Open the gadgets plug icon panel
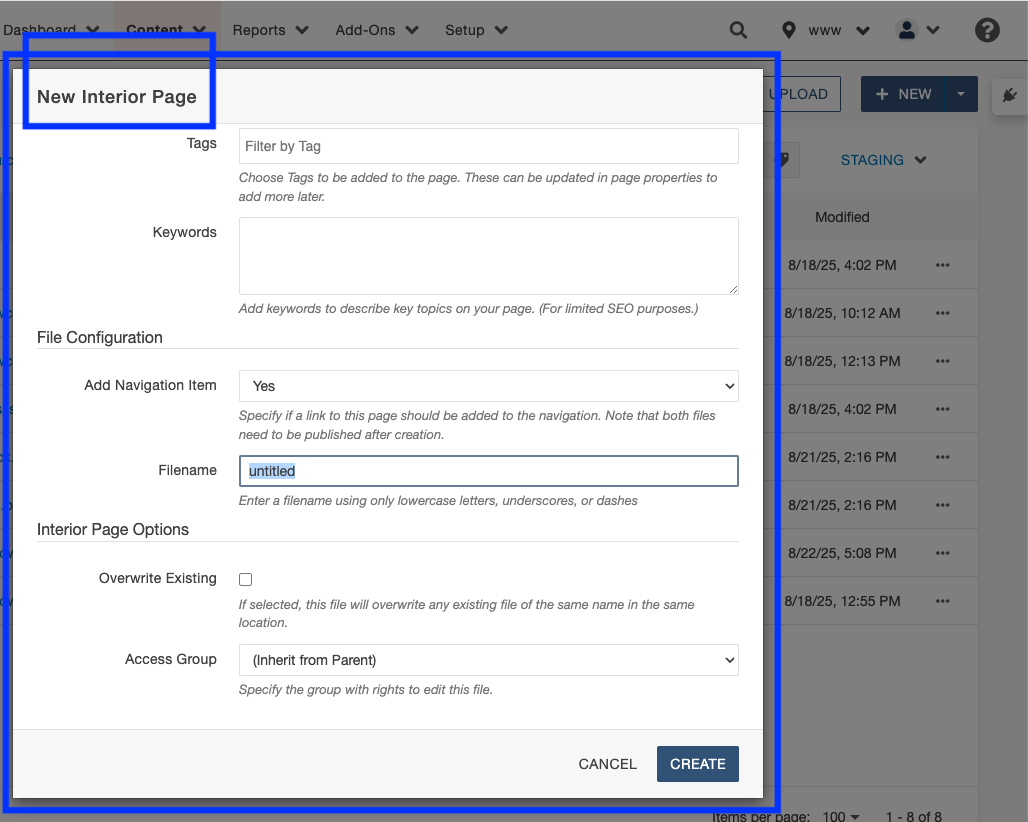Screen dimensions: 1028x822 (1009, 95)
